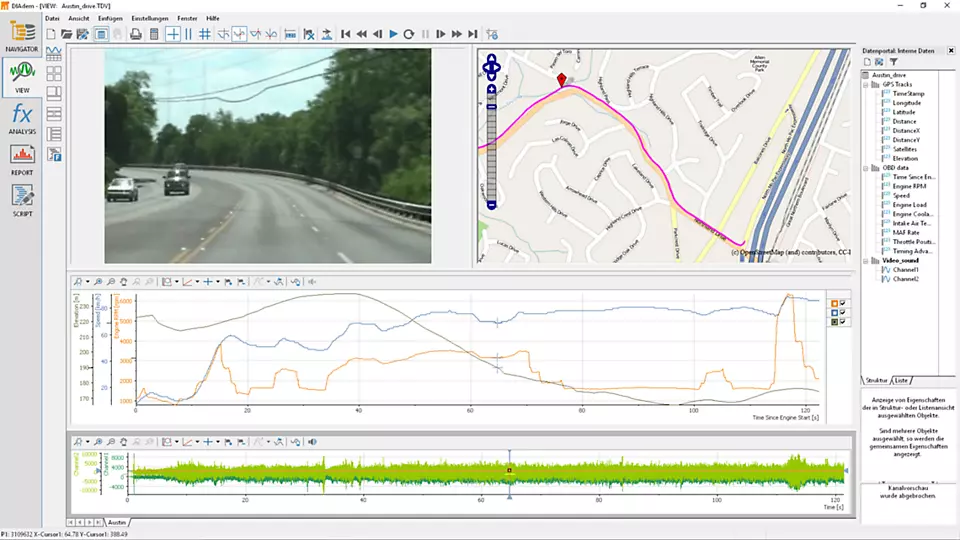Open the Fenster menu
Screen dimensions: 960x540
point(187,18)
